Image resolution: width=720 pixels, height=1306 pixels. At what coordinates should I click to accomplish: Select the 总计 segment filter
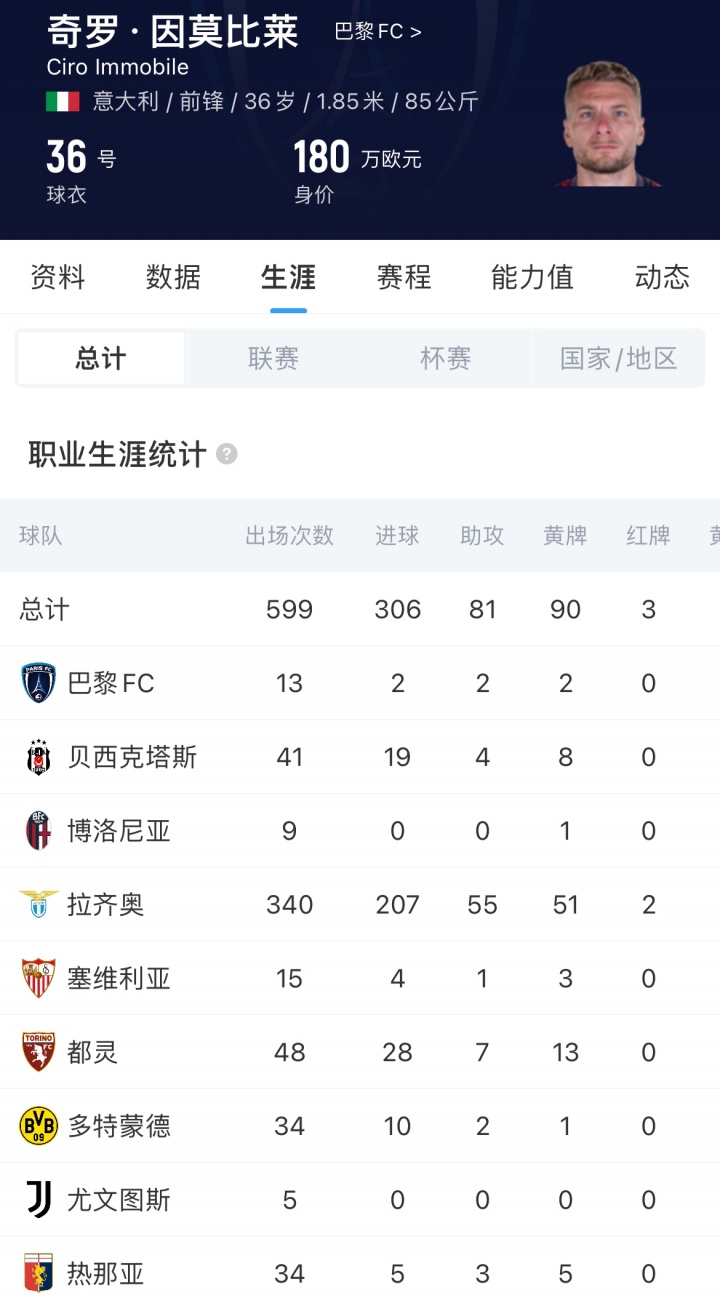click(101, 358)
